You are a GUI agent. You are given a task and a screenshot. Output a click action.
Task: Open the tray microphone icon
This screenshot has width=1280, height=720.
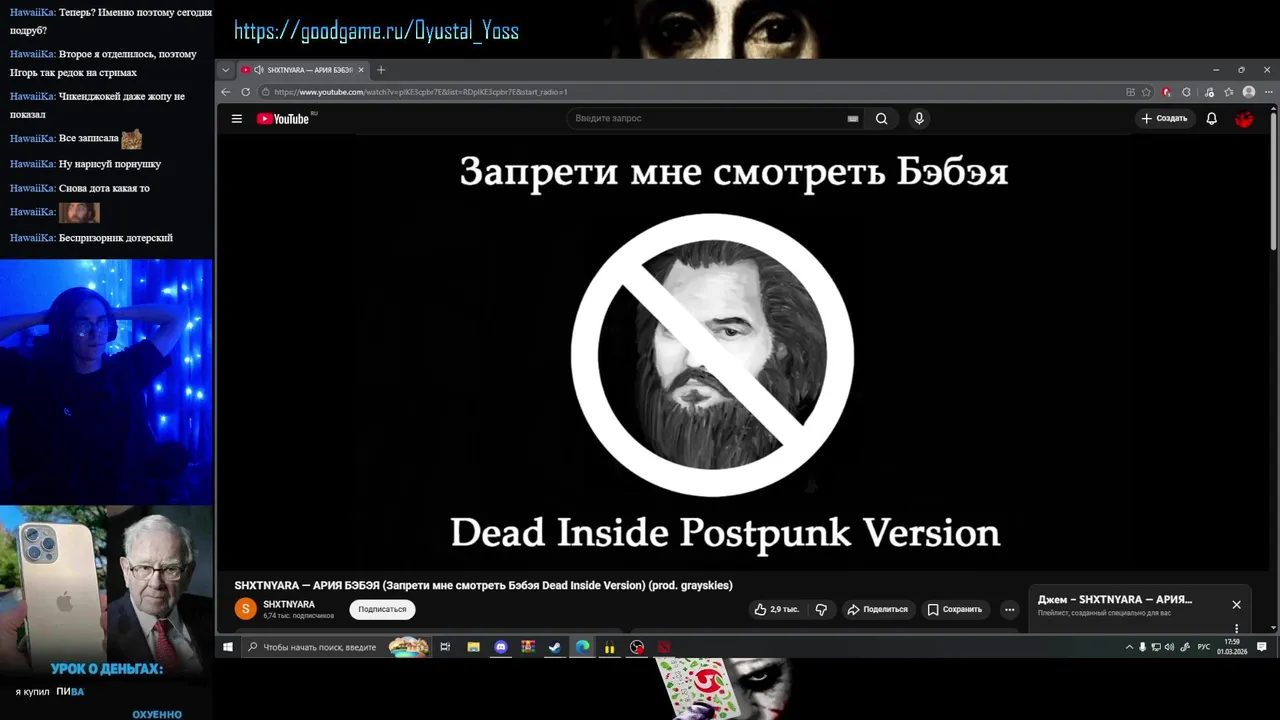(x=1143, y=647)
